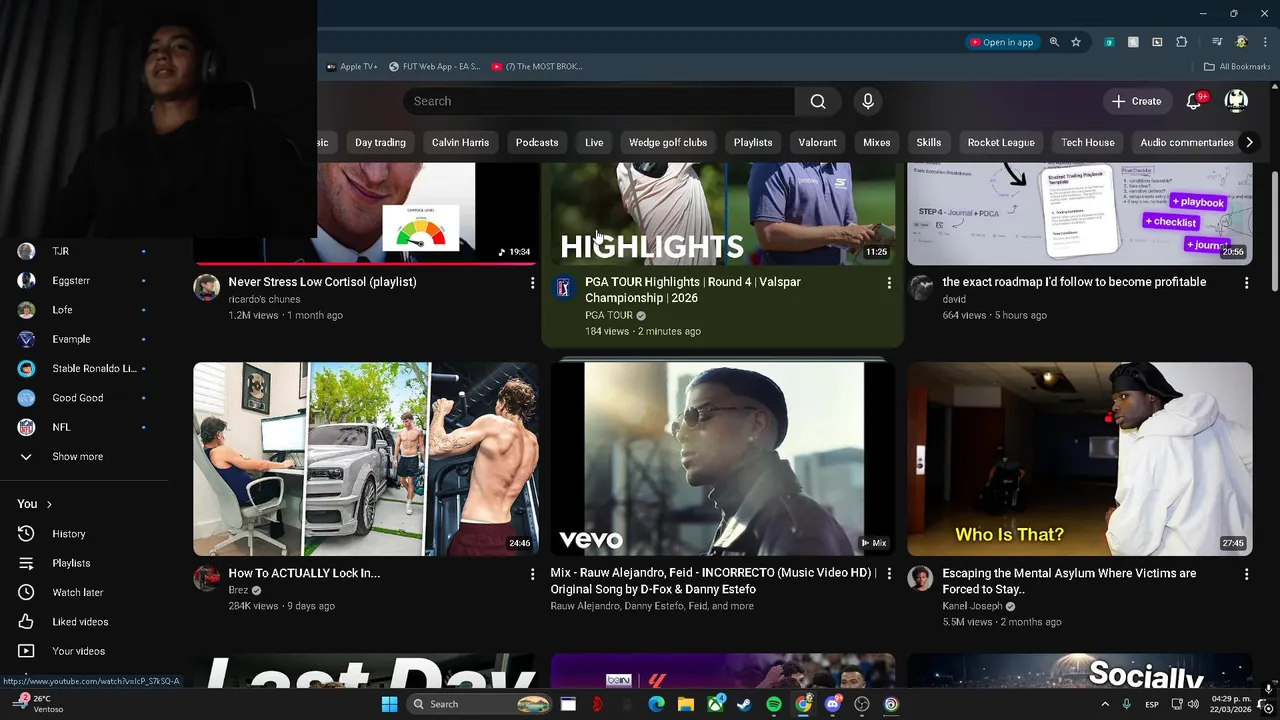The width and height of the screenshot is (1280, 720).
Task: Open Steam from the taskbar
Action: coord(744,704)
